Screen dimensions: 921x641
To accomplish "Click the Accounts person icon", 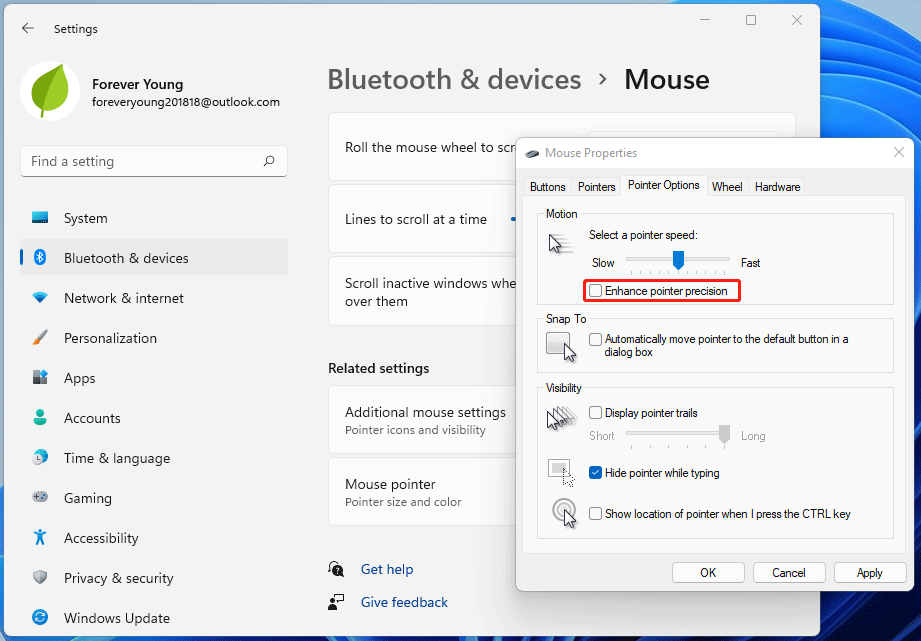I will click(40, 418).
